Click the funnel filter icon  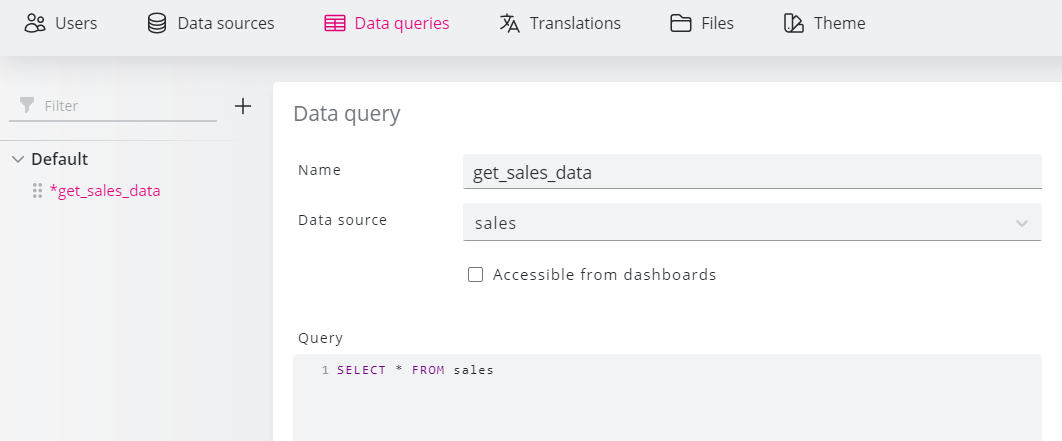tap(27, 106)
